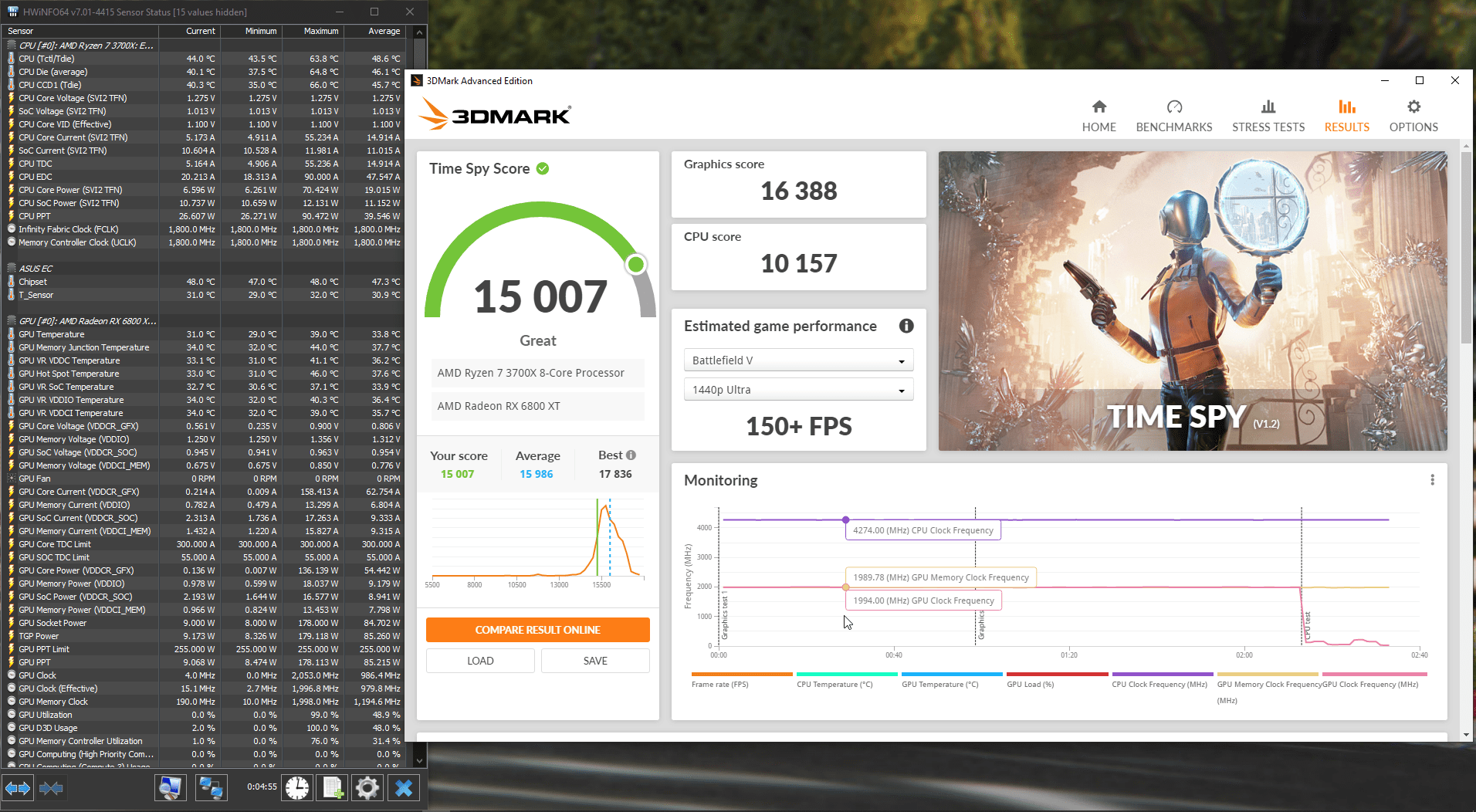1476x812 pixels.
Task: Click HWiNFO expand columns arrows button
Action: 18,788
